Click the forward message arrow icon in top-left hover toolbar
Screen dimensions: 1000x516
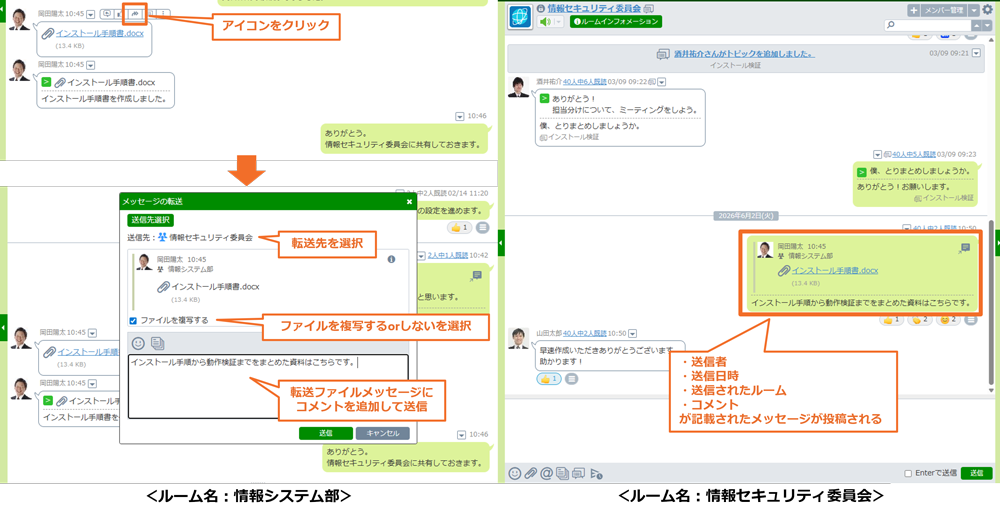coord(134,13)
